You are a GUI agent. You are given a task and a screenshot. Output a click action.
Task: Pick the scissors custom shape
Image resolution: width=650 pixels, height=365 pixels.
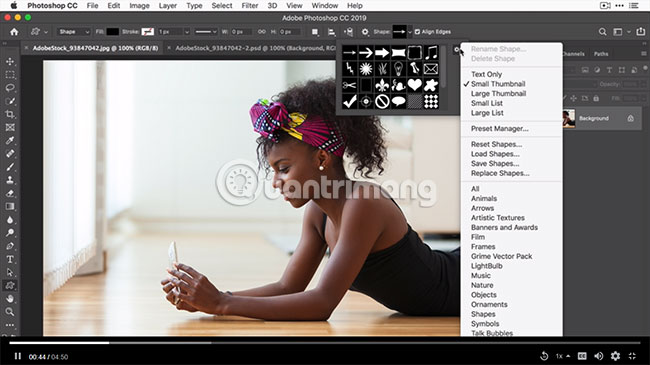point(350,85)
